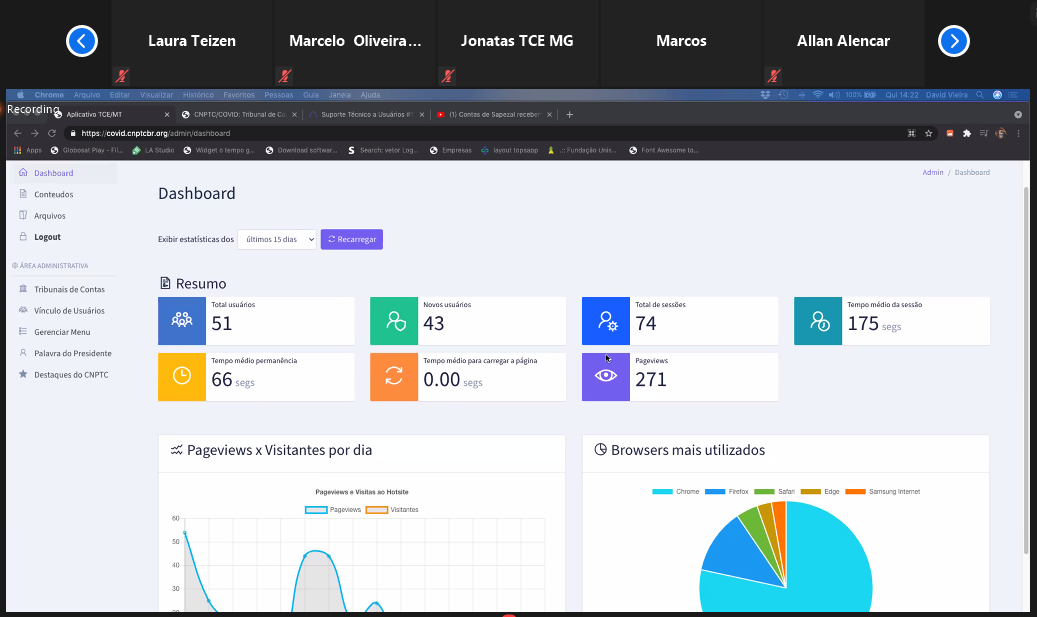1037x617 pixels.
Task: Click the Vínculo de Usuários people icon
Action: (23, 310)
